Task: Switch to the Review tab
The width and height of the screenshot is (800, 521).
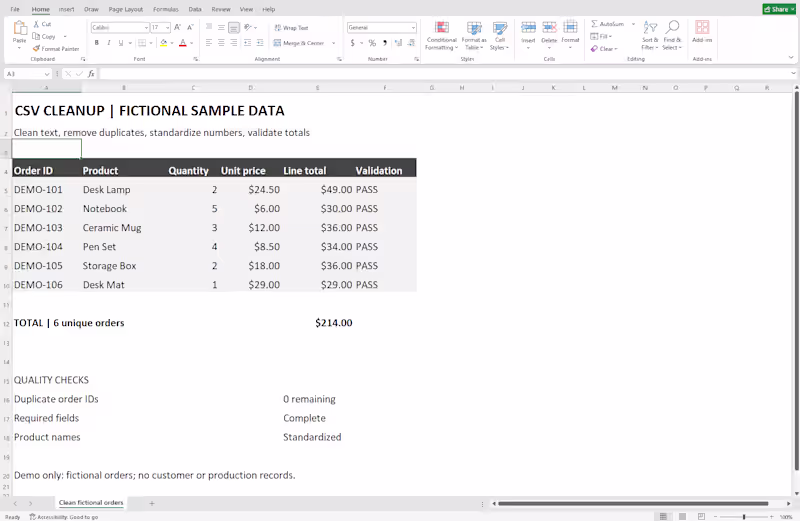Action: (221, 9)
